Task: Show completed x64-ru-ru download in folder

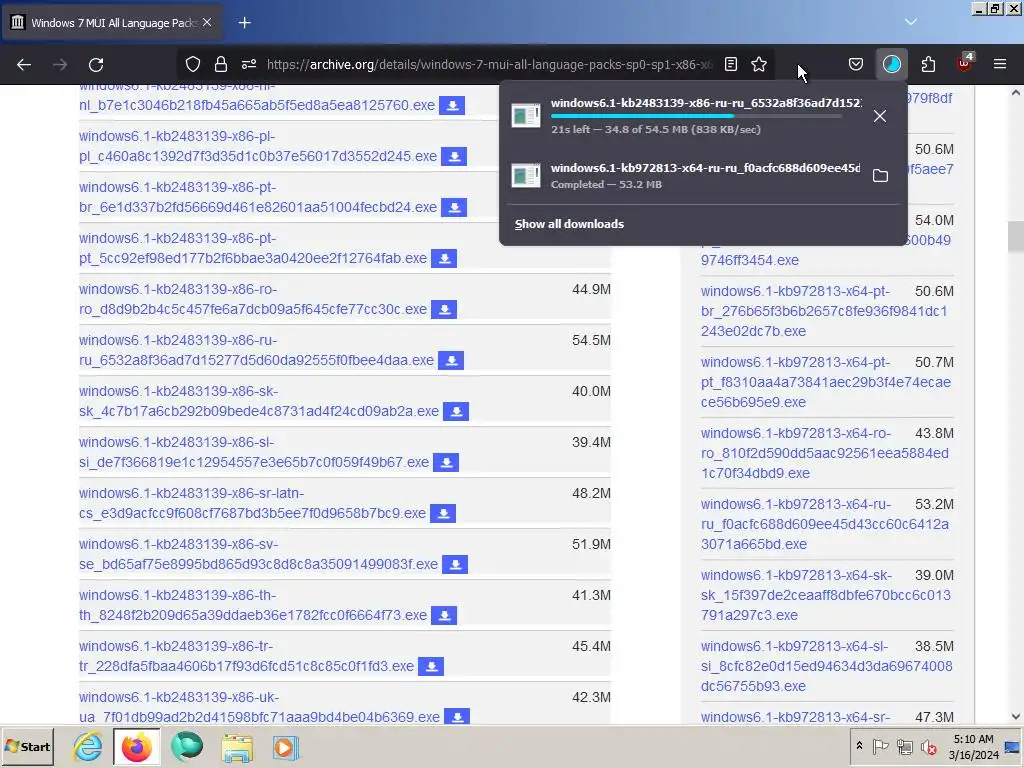Action: click(x=880, y=176)
